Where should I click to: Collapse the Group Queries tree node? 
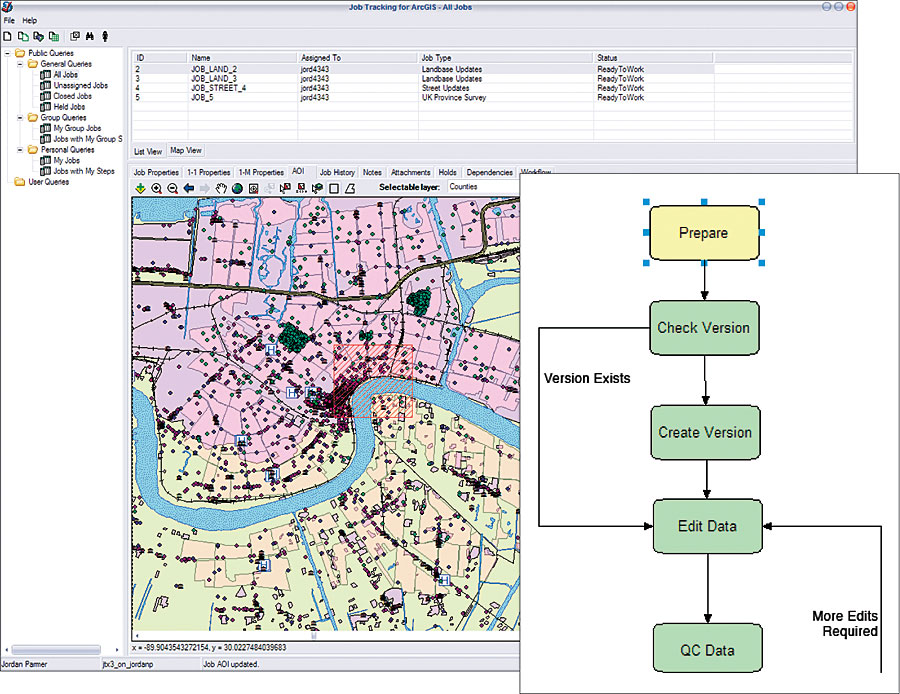(x=20, y=117)
